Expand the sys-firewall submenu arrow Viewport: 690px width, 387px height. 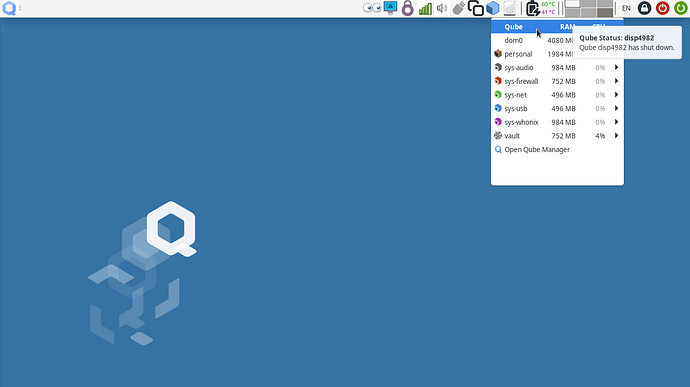coord(617,81)
